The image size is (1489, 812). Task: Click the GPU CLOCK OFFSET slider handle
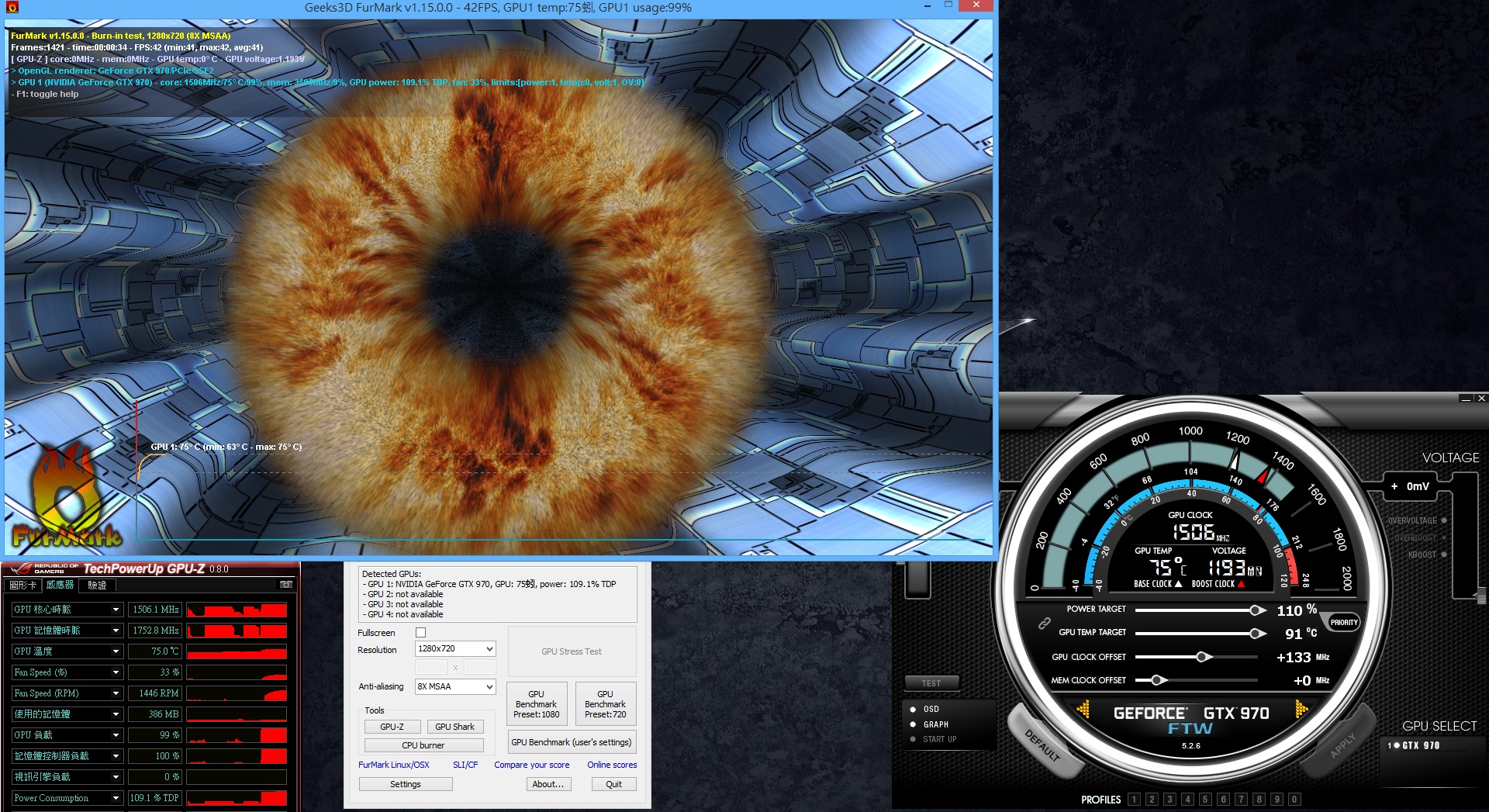(1203, 657)
